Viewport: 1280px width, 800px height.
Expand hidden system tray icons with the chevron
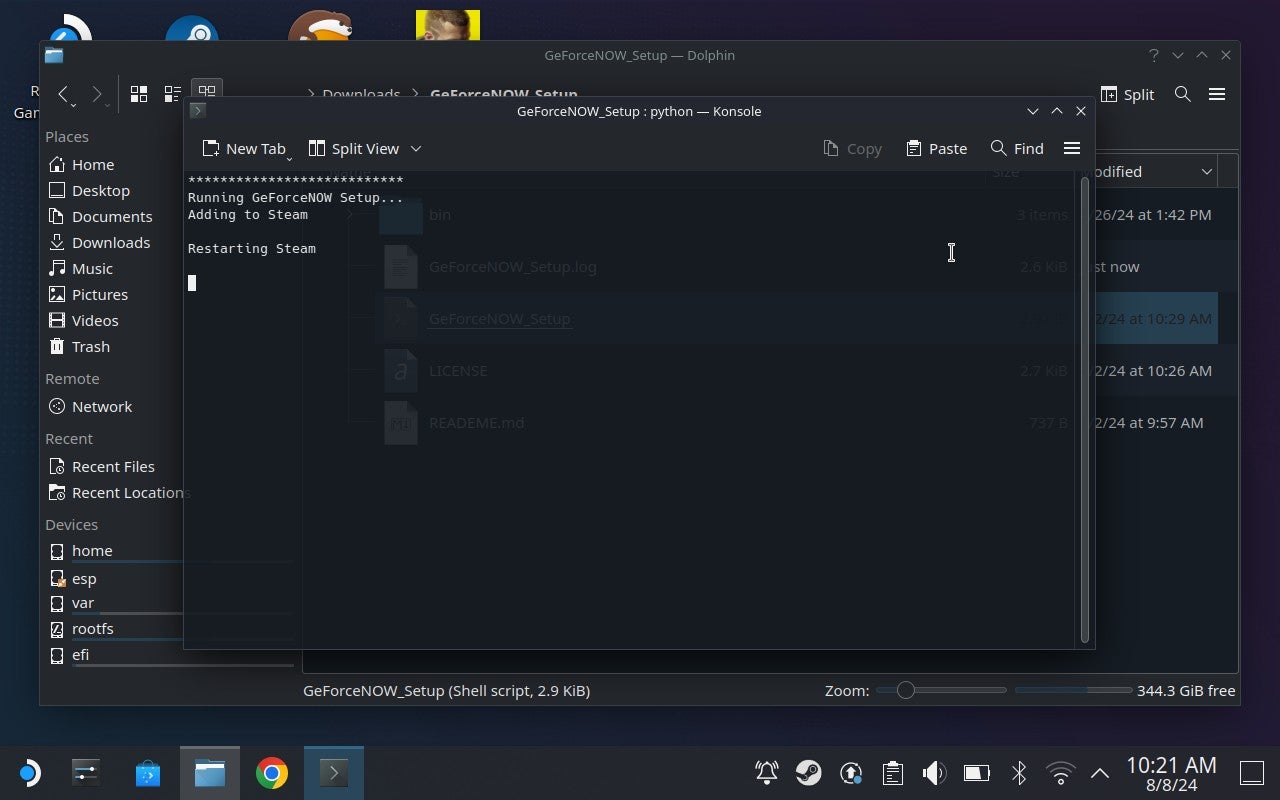(x=1098, y=772)
